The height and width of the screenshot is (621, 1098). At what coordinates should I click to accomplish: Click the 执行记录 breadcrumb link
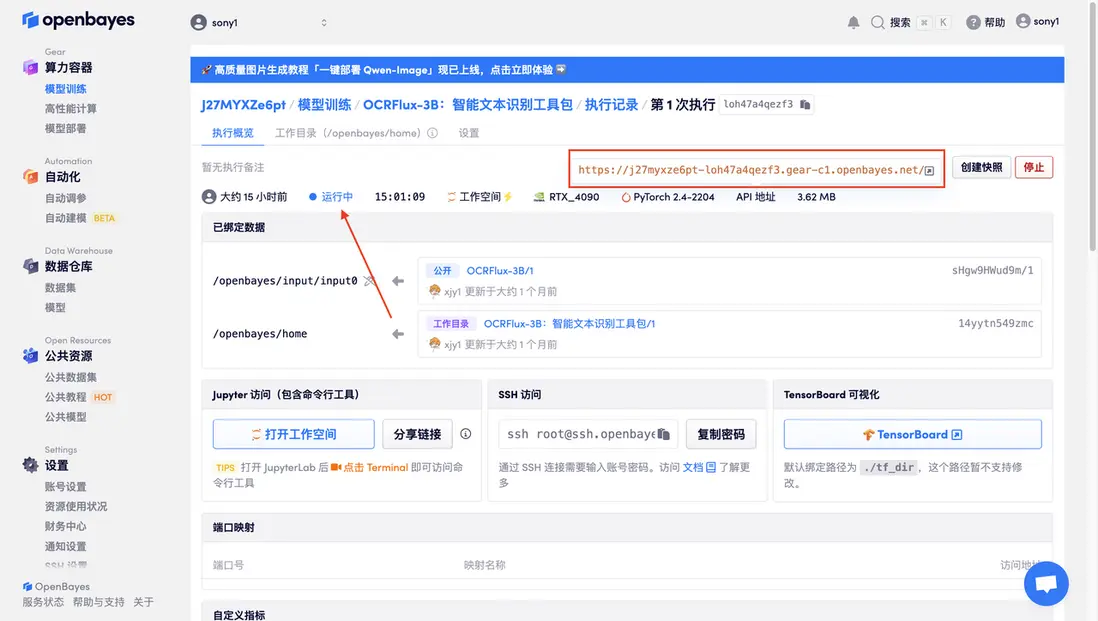pos(611,105)
